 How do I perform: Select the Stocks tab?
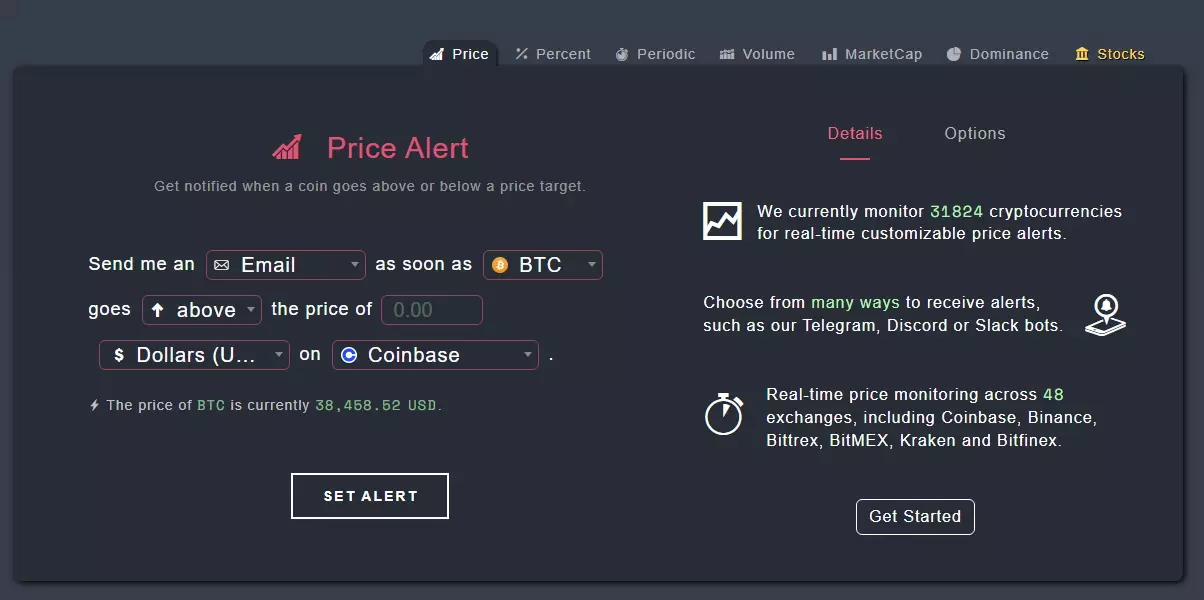pyautogui.click(x=1110, y=54)
